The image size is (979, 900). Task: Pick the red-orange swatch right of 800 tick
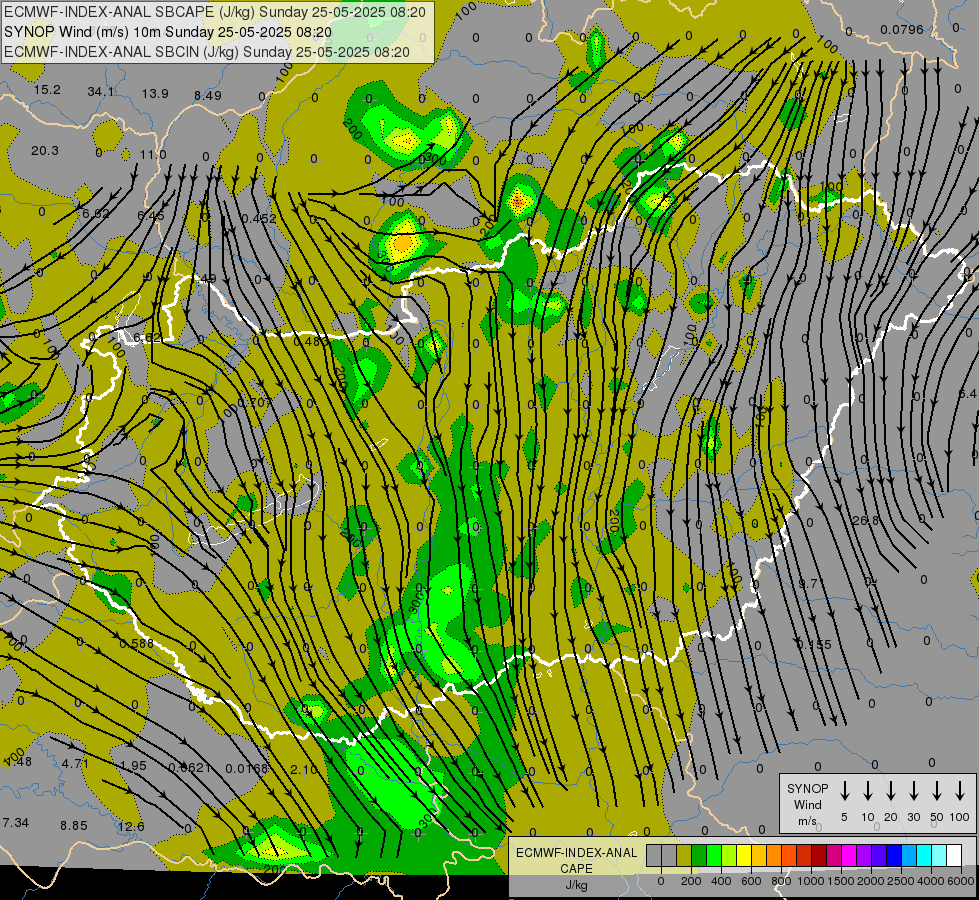coord(789,856)
